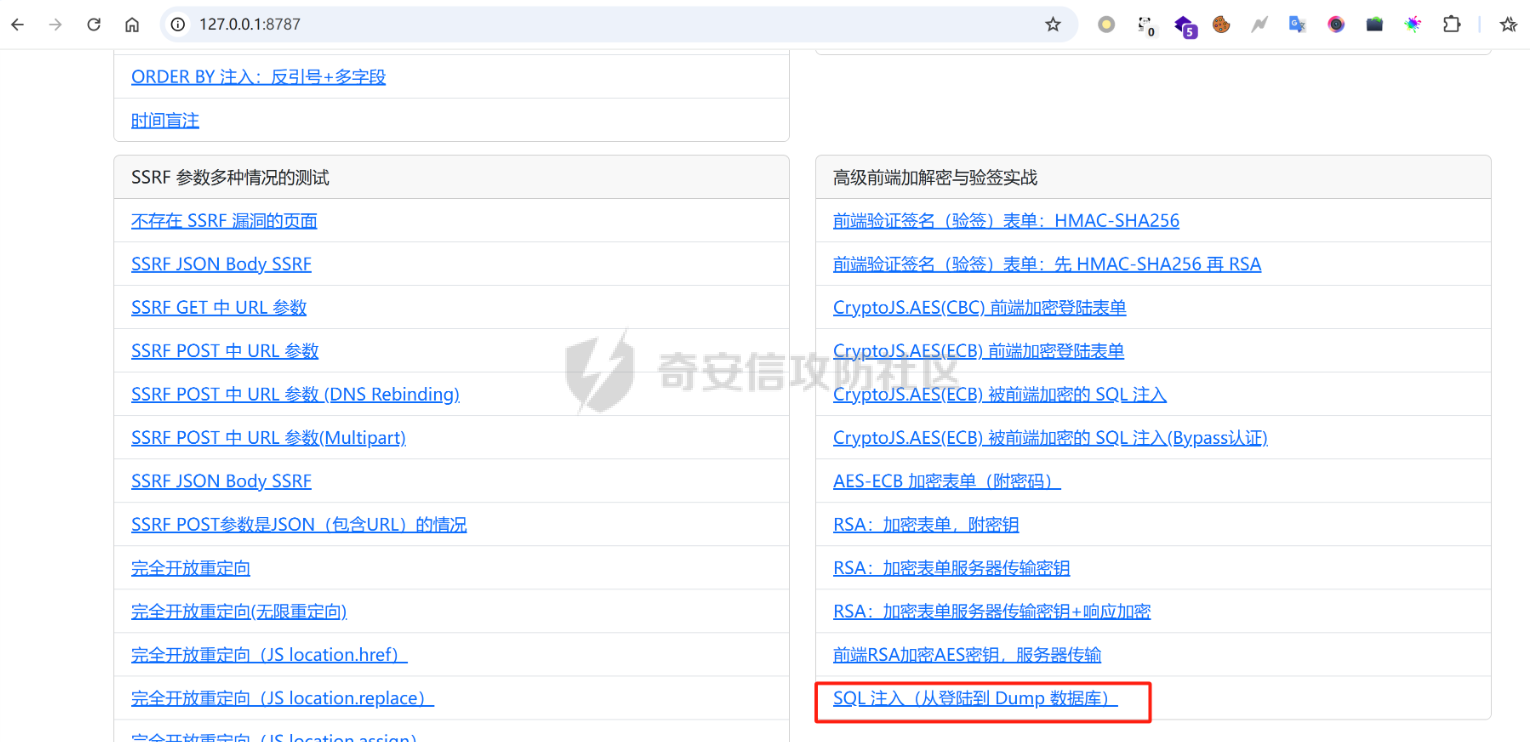The image size is (1530, 742).
Task: Open RSA：加密表单，附密钥 link
Action: (x=926, y=525)
